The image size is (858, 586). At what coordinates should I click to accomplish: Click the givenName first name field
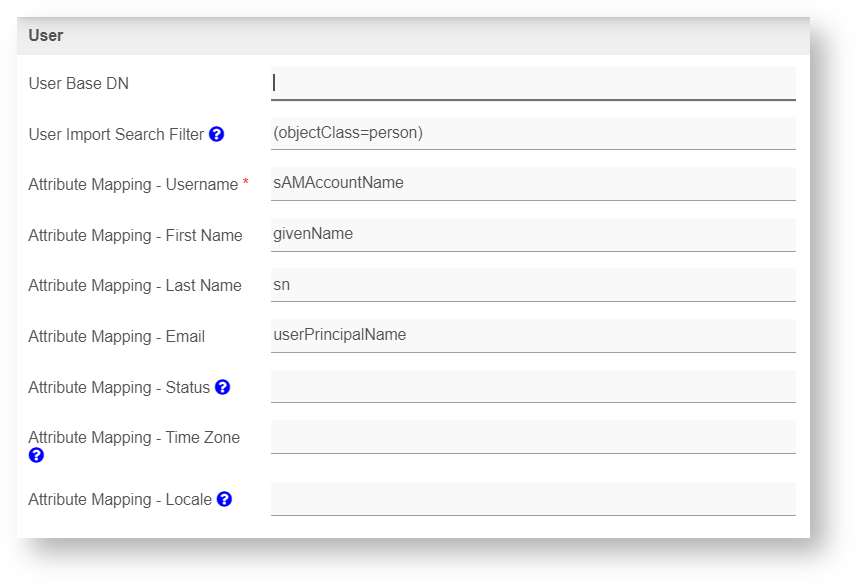point(533,234)
